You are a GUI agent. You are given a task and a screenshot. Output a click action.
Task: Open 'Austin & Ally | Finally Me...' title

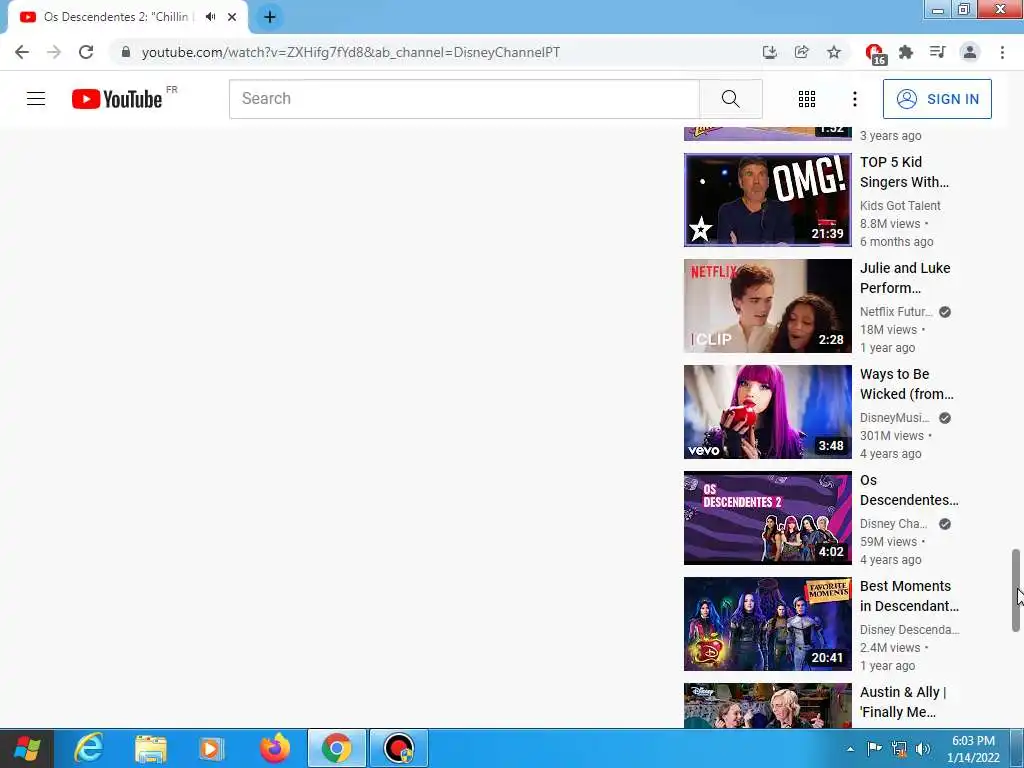click(903, 702)
